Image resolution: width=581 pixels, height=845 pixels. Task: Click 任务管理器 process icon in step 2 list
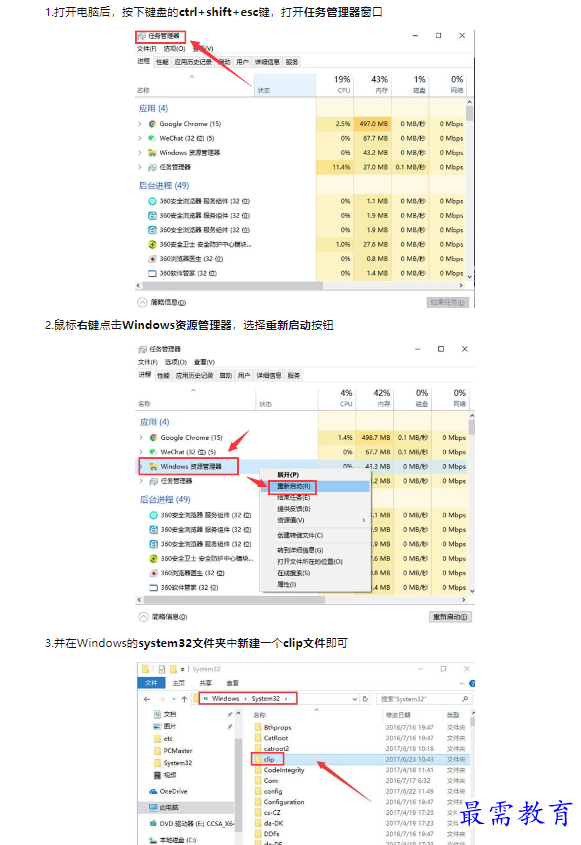coord(154,481)
